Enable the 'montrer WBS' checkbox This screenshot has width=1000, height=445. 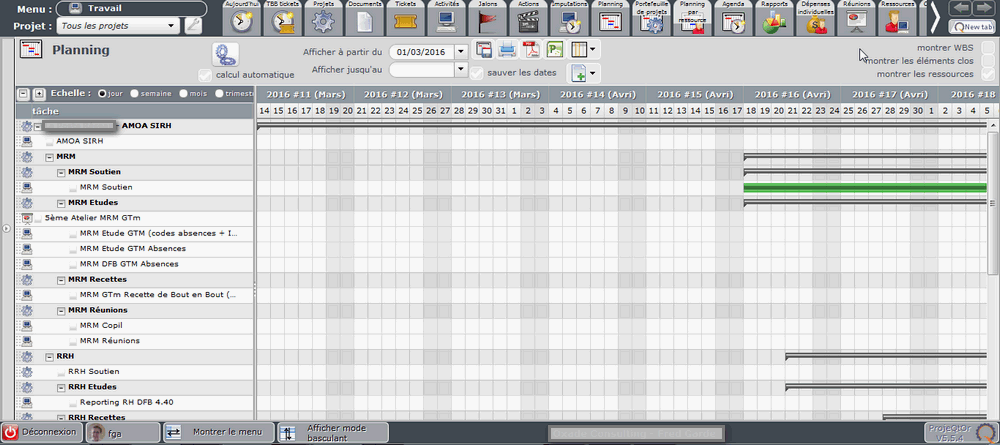988,48
